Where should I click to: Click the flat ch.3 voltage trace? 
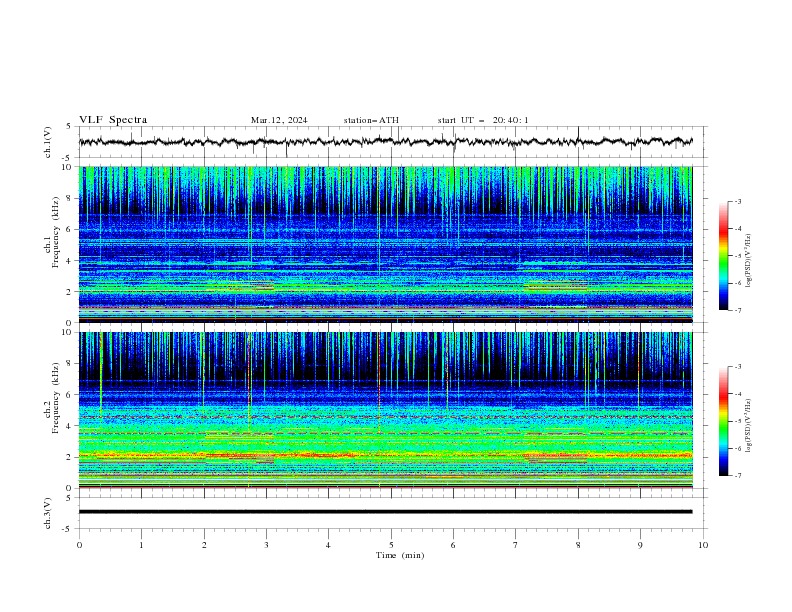pos(385,512)
